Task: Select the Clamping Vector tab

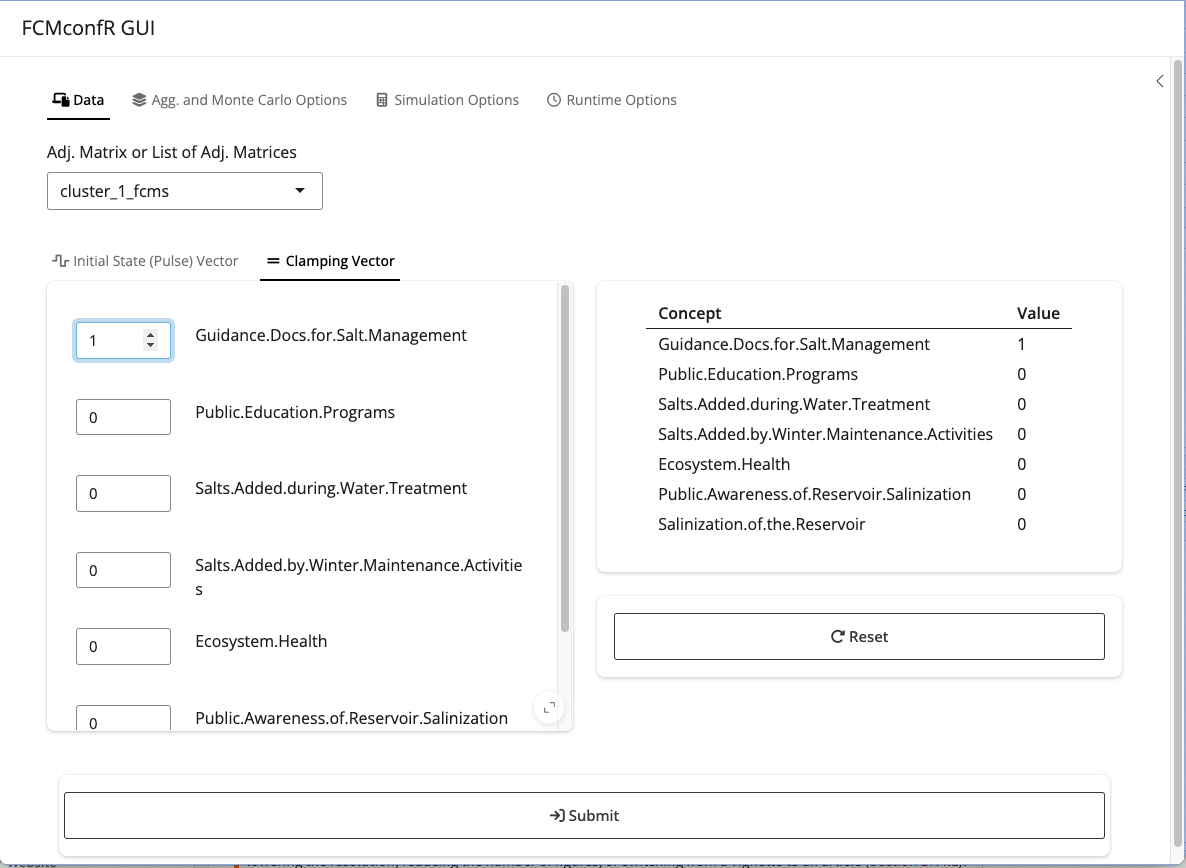Action: (331, 261)
